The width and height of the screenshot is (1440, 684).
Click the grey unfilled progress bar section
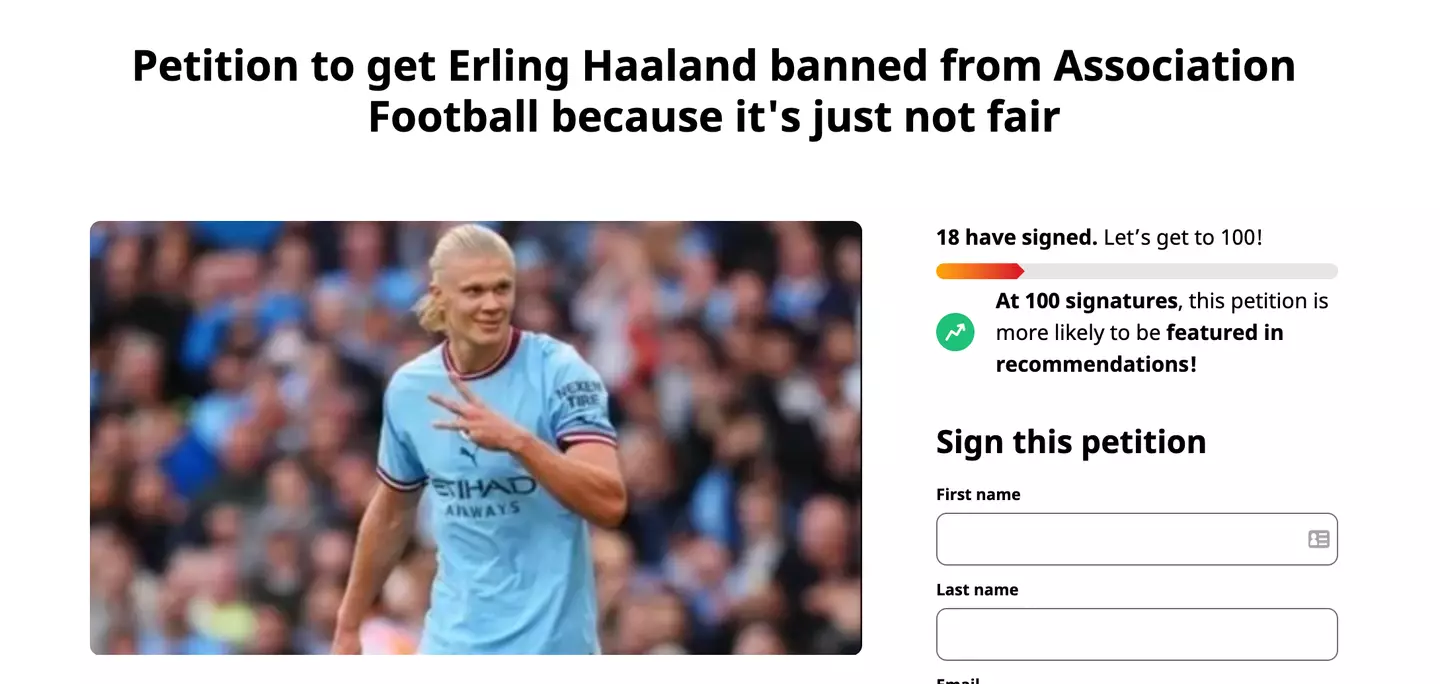click(x=1181, y=271)
